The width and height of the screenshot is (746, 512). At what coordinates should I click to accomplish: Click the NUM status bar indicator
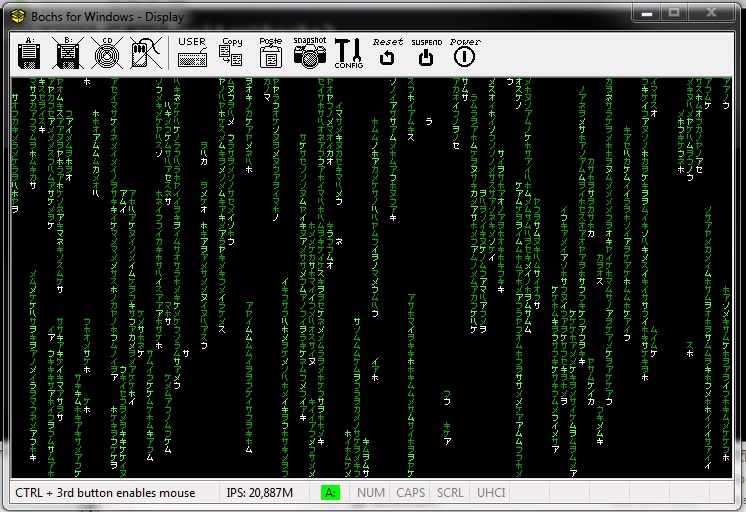click(371, 492)
